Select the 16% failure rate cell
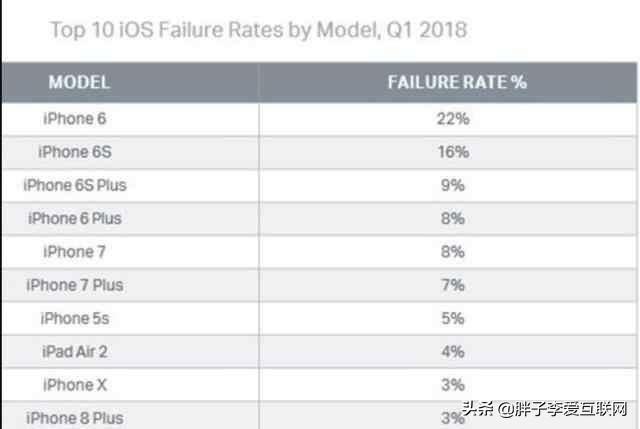This screenshot has height=429, width=640. 452,152
